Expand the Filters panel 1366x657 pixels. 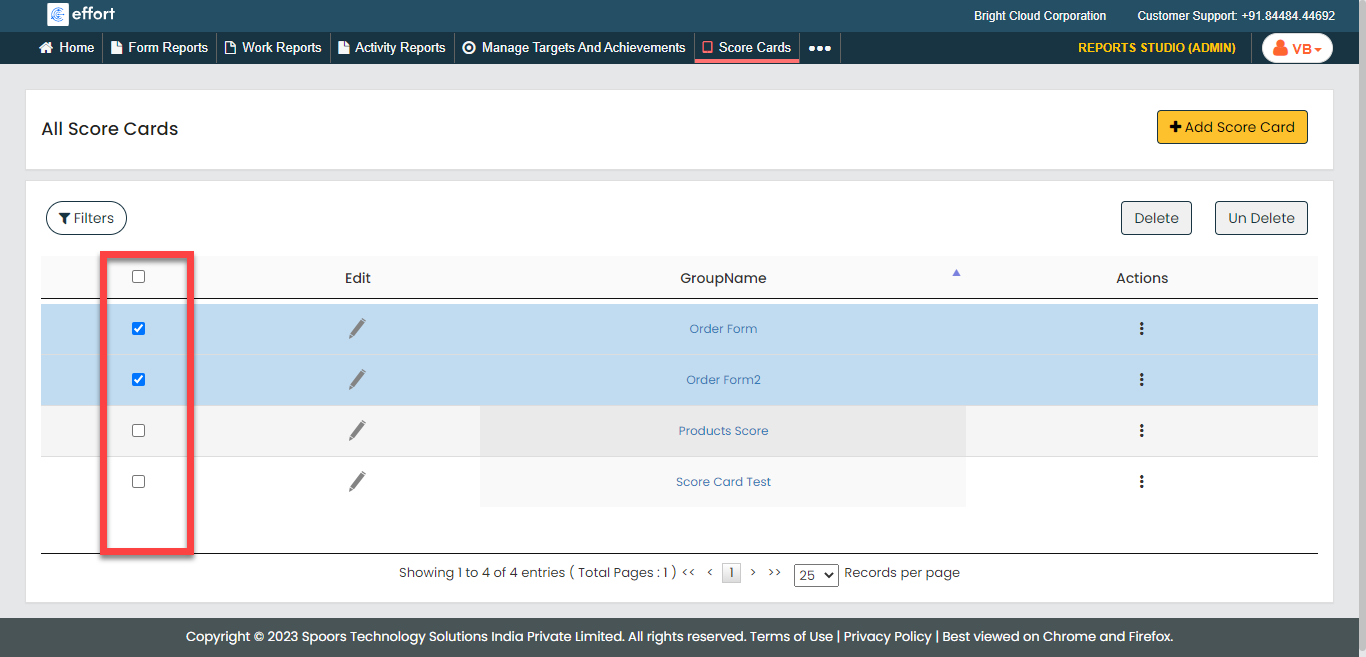coord(86,218)
